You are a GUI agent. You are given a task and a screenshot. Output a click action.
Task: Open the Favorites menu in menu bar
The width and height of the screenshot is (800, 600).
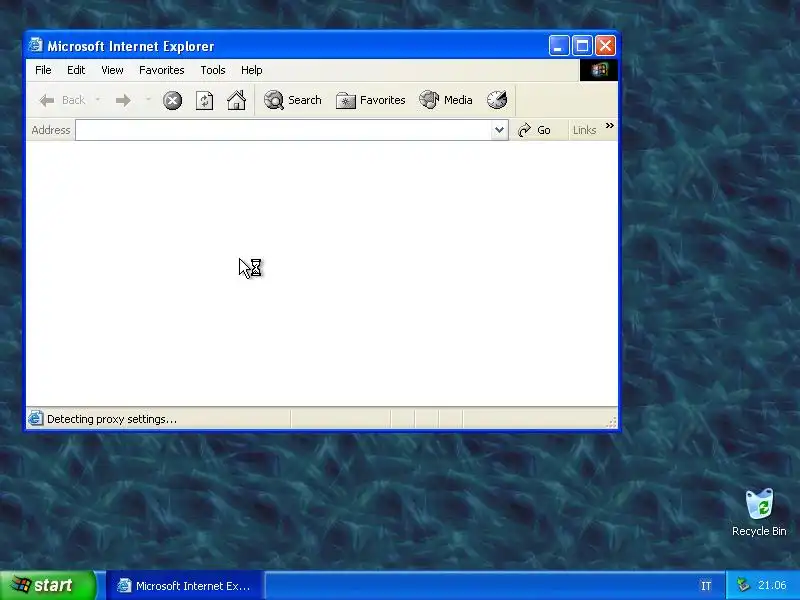coord(162,70)
